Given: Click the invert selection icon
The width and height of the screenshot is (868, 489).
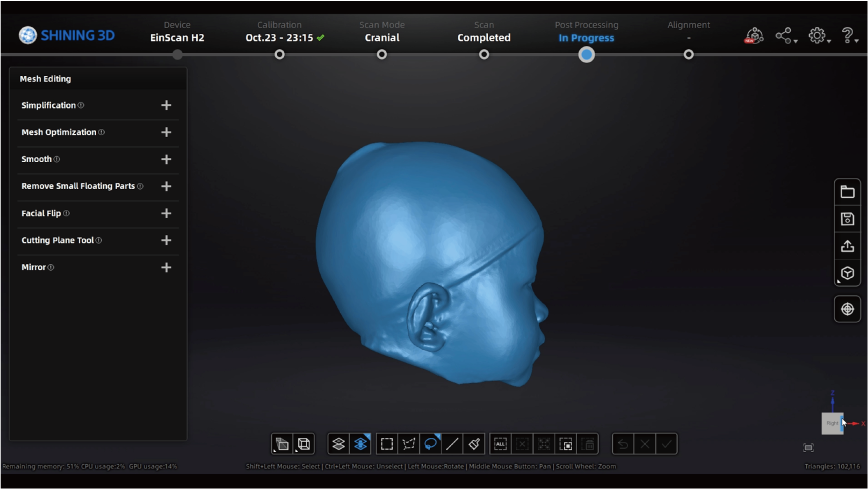Looking at the screenshot, I should [x=566, y=444].
